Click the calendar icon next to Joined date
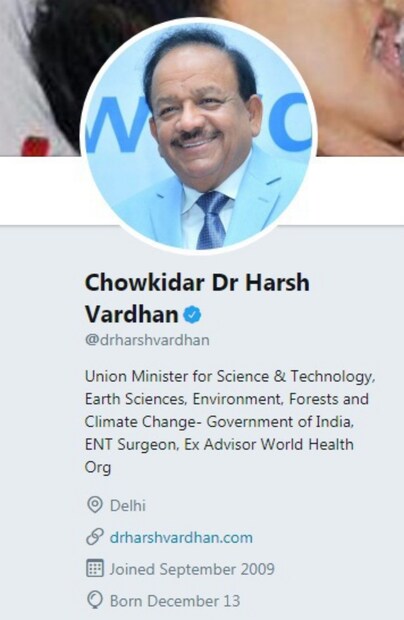 [94, 569]
